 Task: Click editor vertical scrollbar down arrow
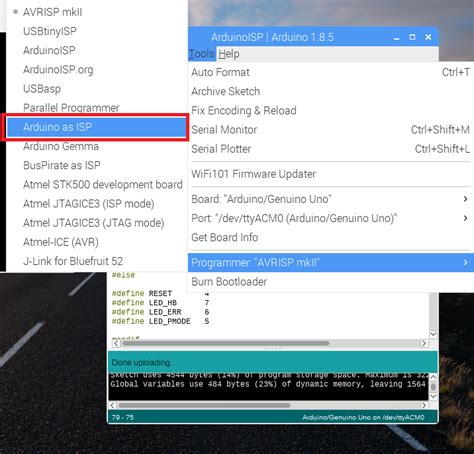tap(433, 334)
